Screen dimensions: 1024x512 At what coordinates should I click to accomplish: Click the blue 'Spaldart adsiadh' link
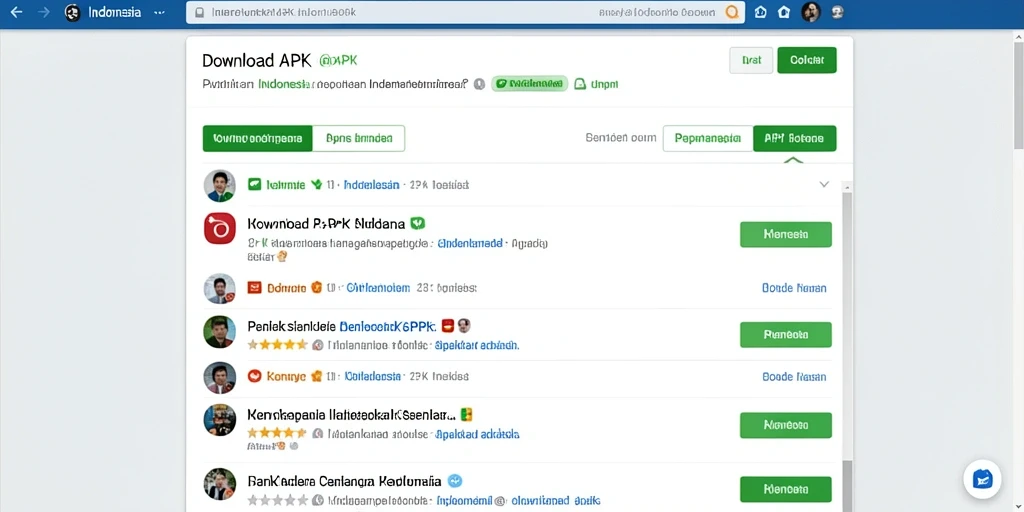tap(477, 345)
